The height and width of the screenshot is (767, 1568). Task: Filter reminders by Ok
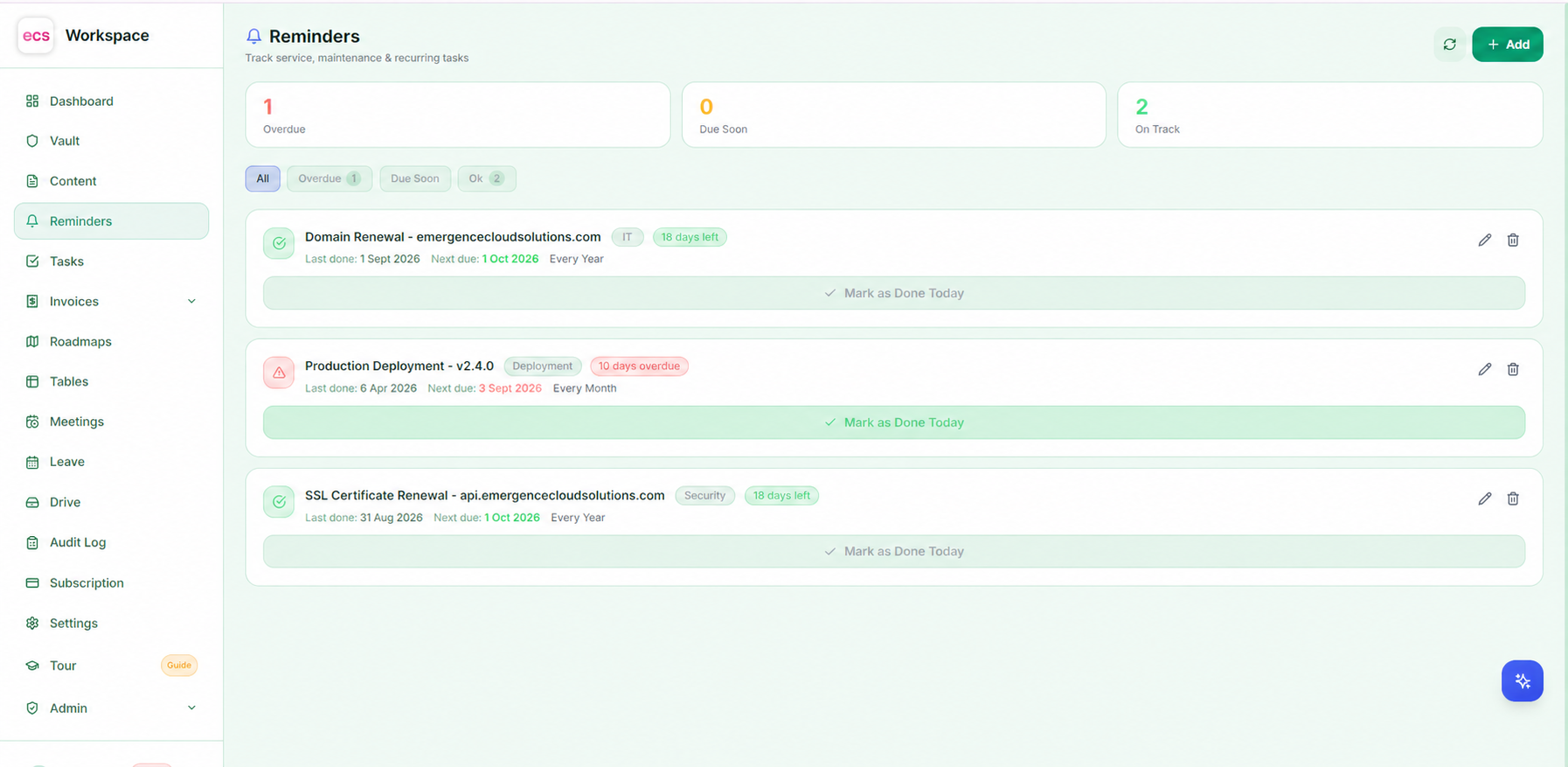487,178
